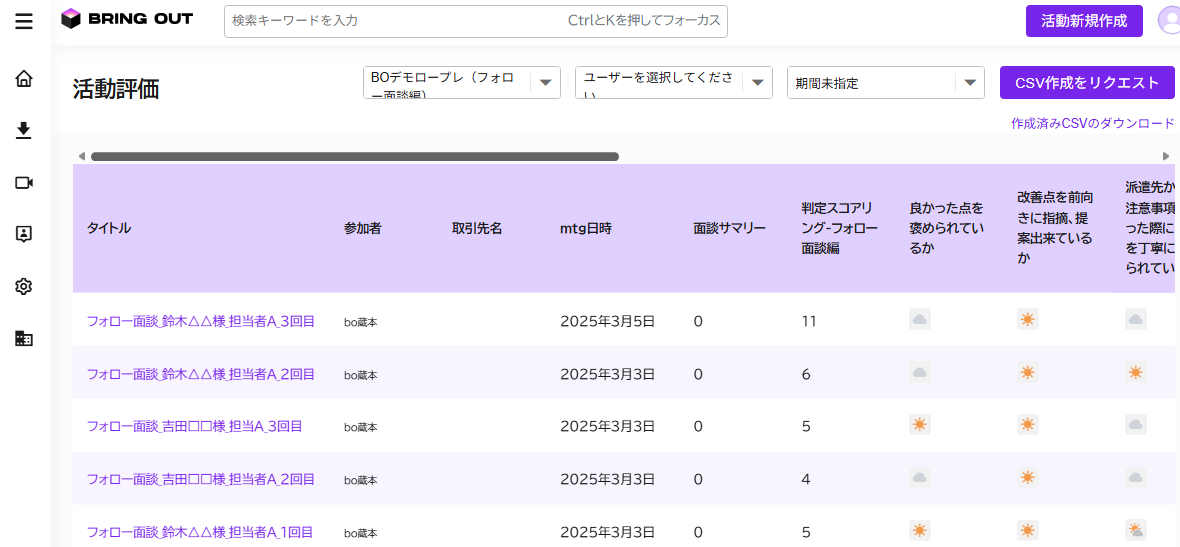The image size is (1180, 547).
Task: Click the mtg日時 column header
Action: [x=585, y=229]
